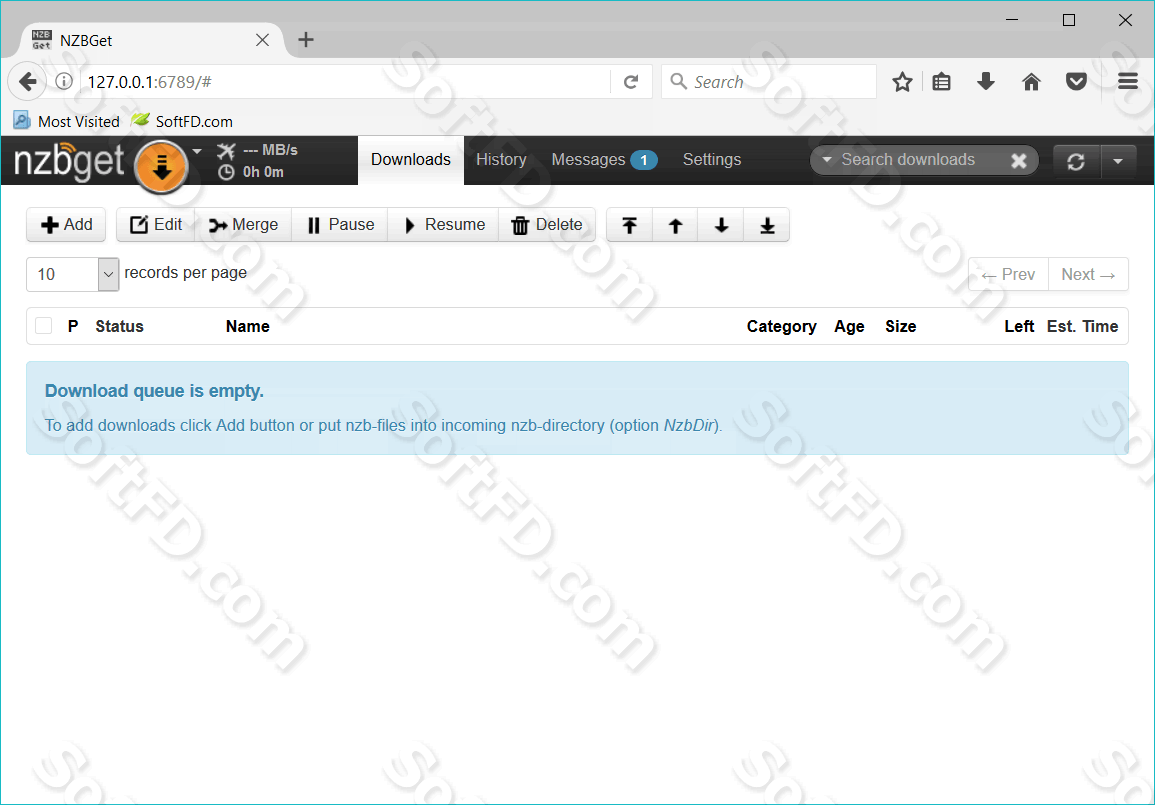Viewport: 1155px width, 805px height.
Task: Click the P priority column header
Action: (73, 326)
